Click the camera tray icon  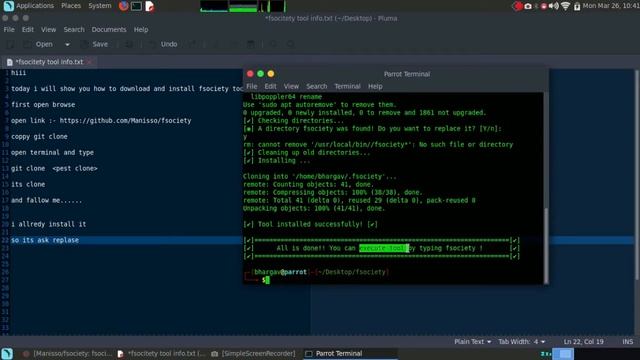[x=528, y=6]
